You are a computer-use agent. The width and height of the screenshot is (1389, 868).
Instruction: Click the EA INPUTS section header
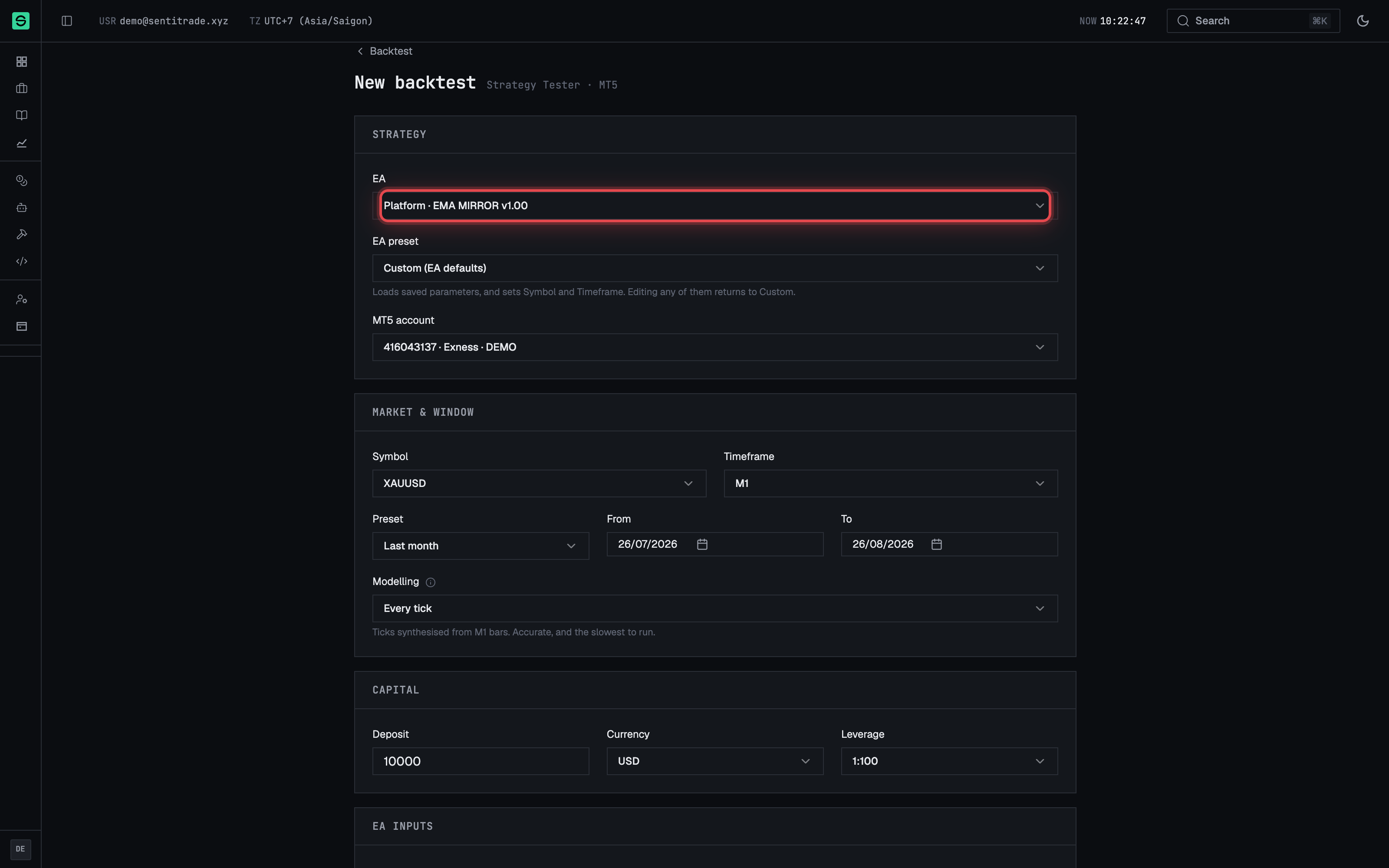coord(402,826)
